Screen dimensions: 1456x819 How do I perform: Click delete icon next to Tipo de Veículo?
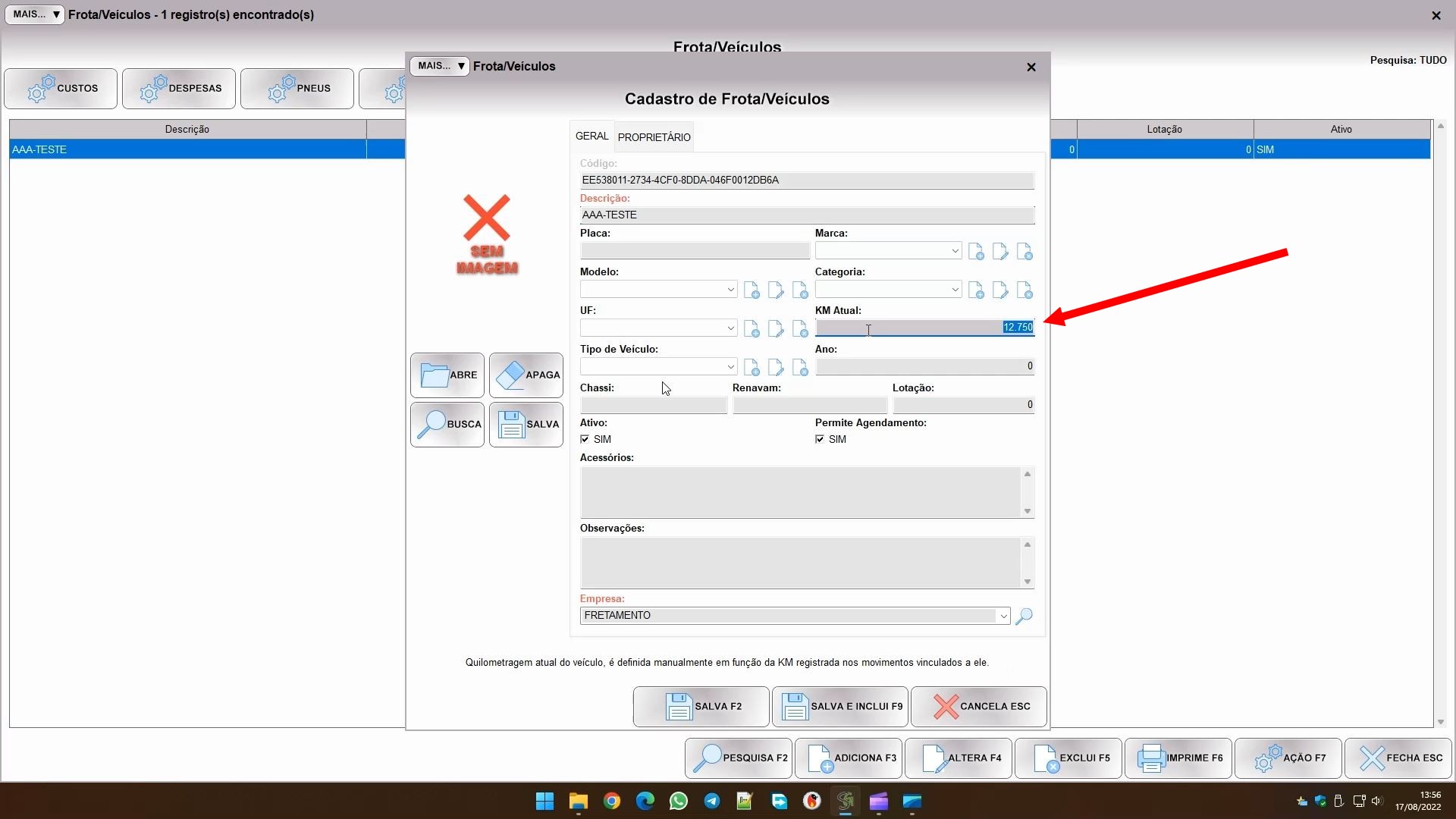tap(800, 368)
